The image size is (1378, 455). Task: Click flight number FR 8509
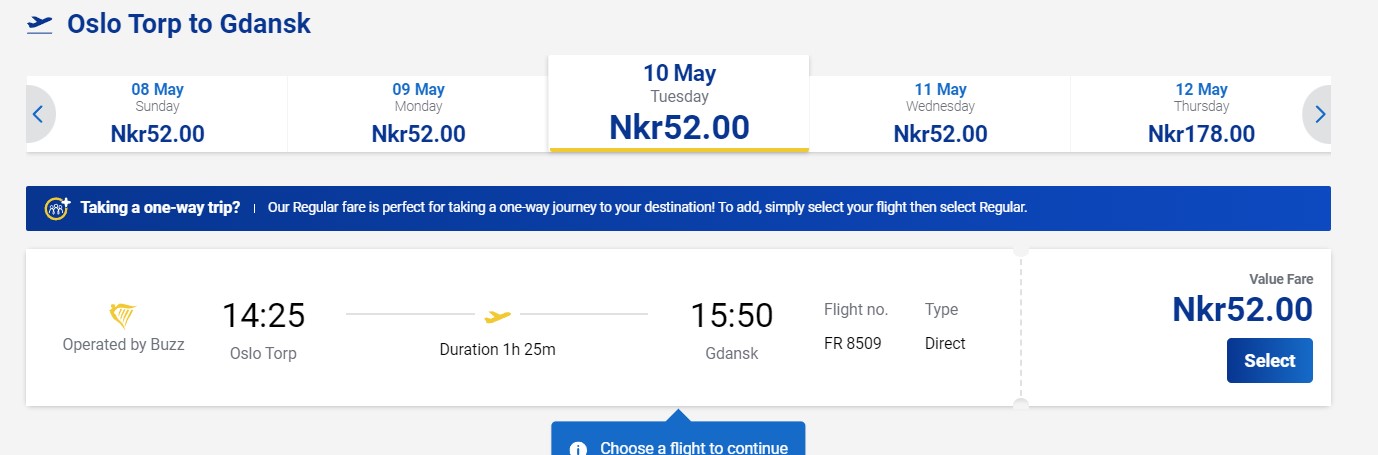coord(853,343)
